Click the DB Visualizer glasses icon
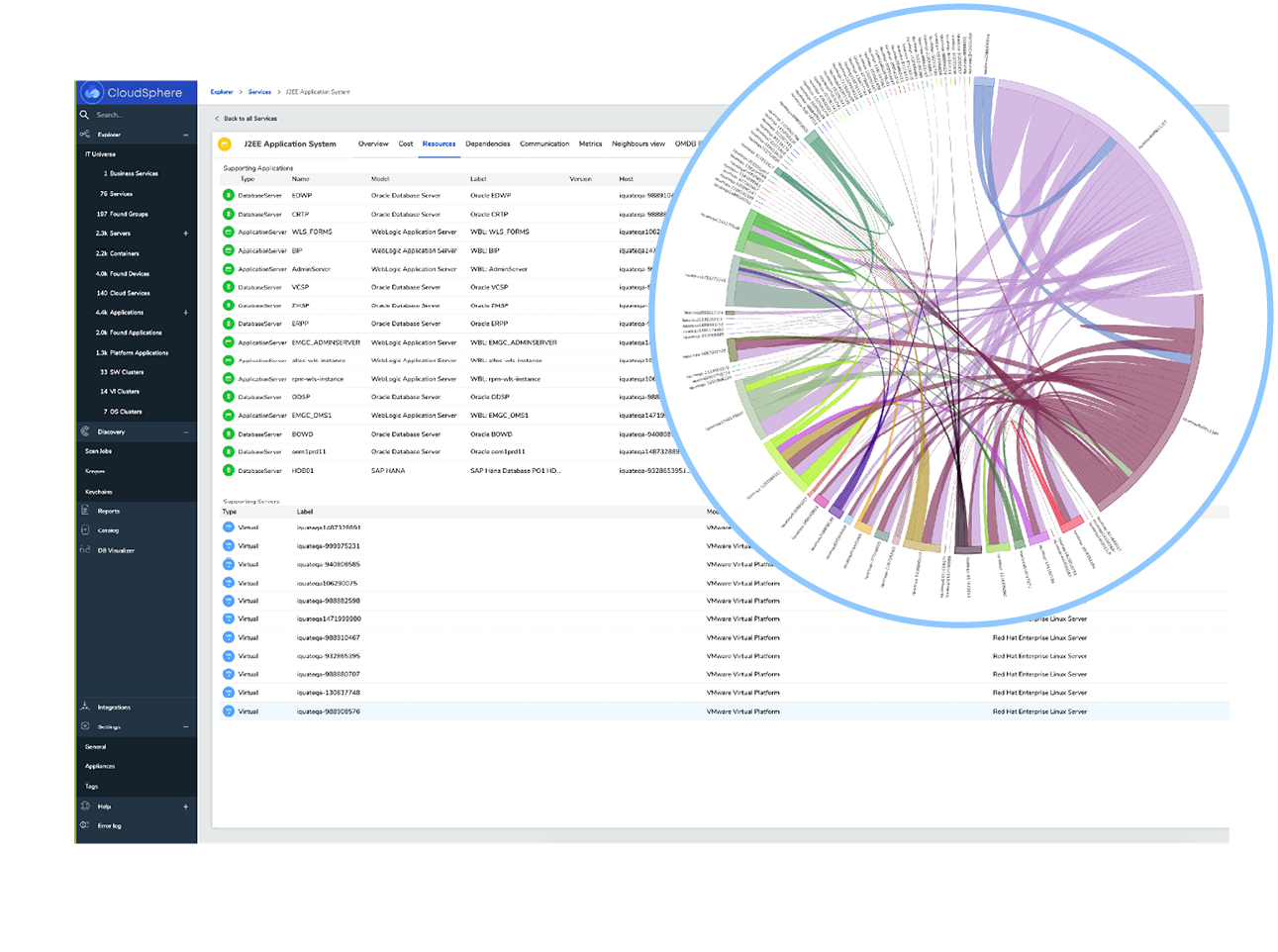Screen dimensions: 1278x952 (85, 550)
